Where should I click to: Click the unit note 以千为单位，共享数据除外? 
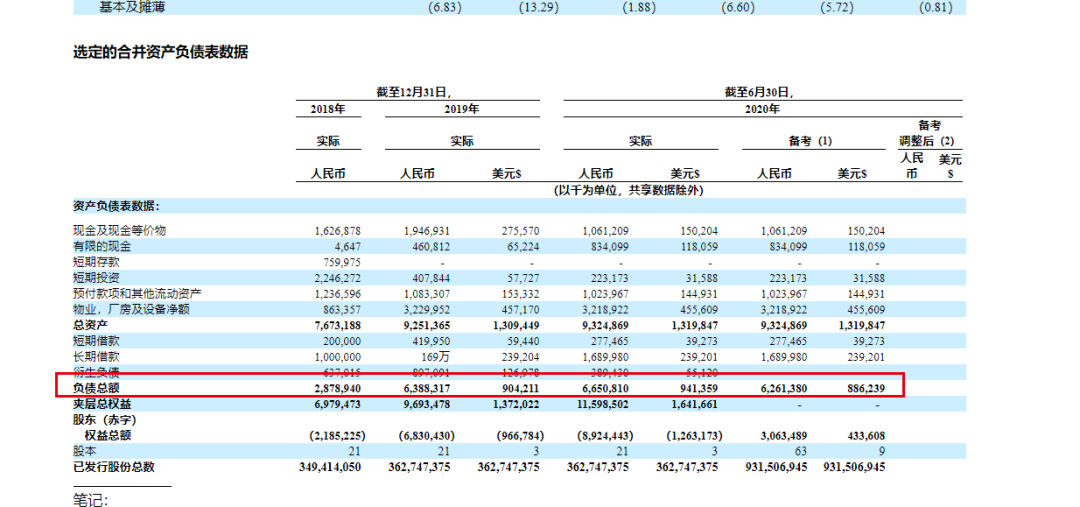[629, 190]
